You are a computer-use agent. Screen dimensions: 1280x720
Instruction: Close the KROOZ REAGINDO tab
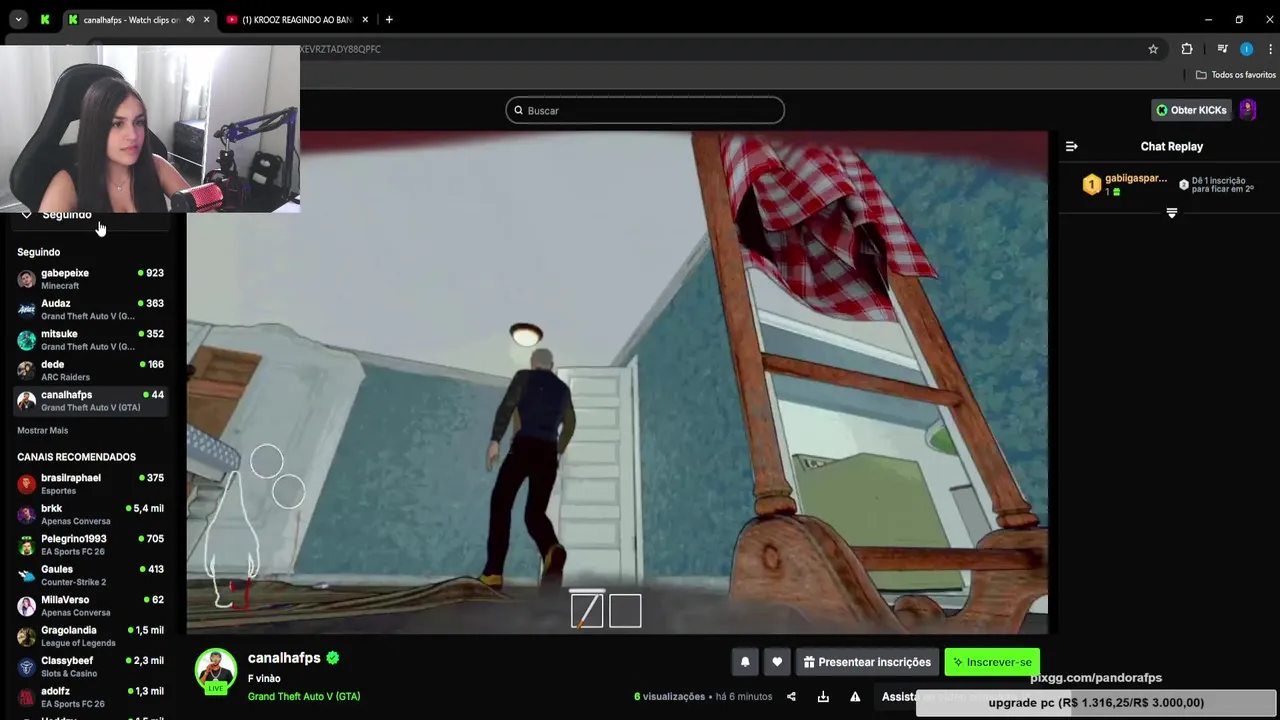pyautogui.click(x=365, y=20)
